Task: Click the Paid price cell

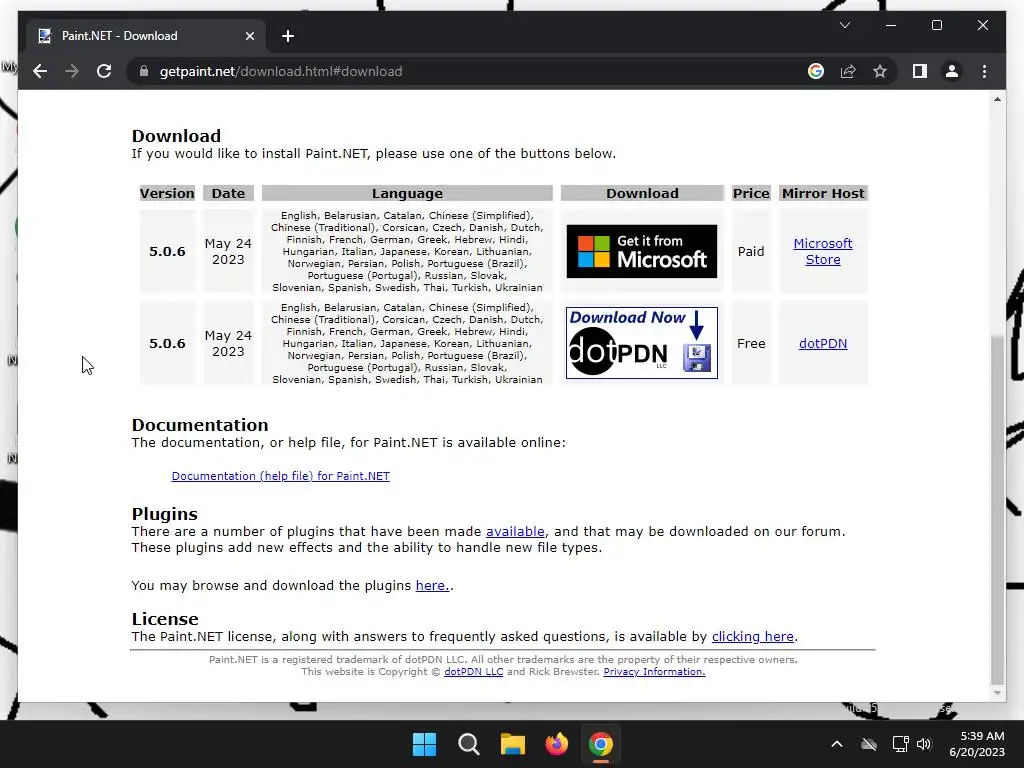Action: click(751, 251)
